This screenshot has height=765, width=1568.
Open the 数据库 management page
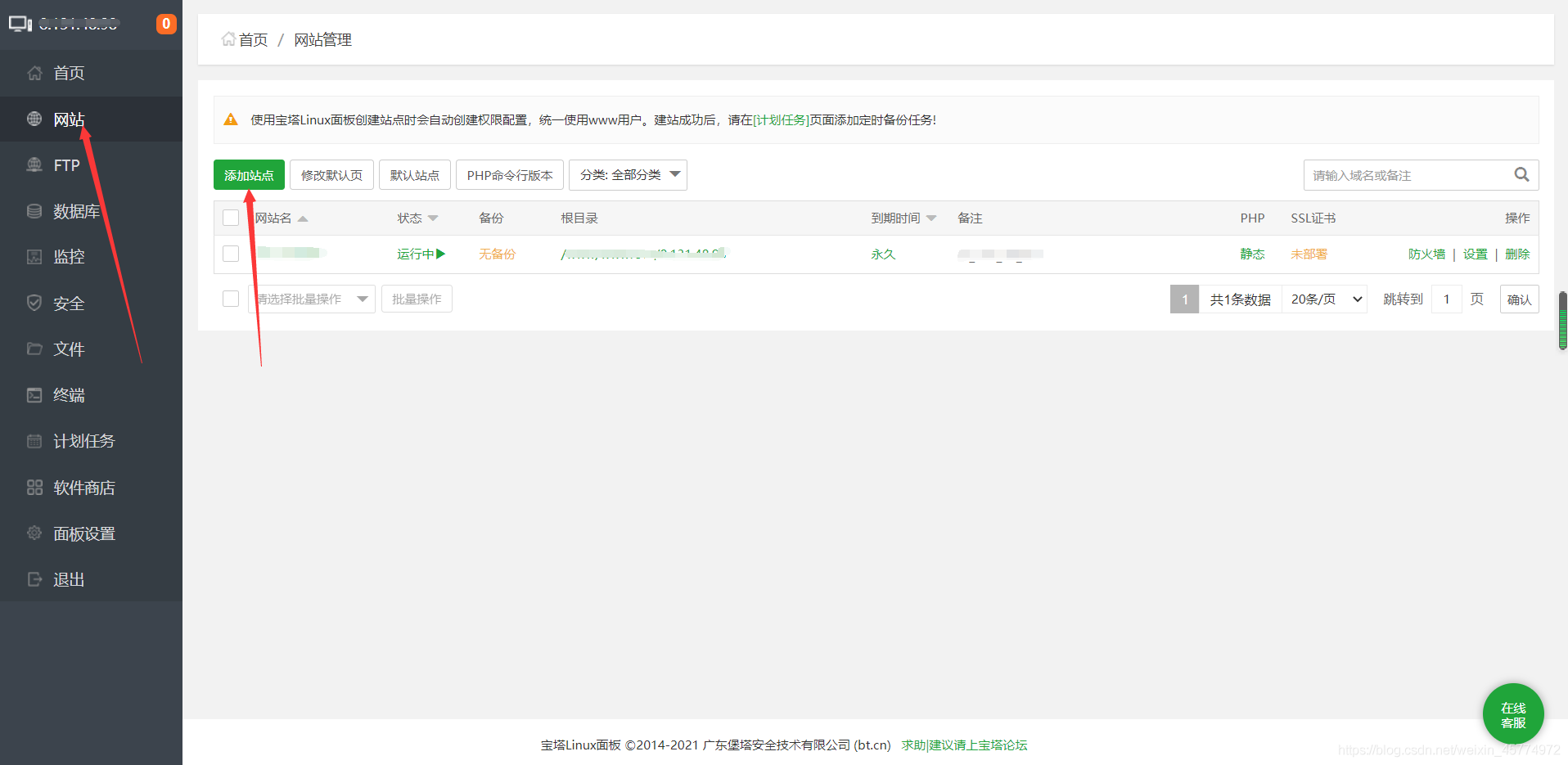coord(76,210)
